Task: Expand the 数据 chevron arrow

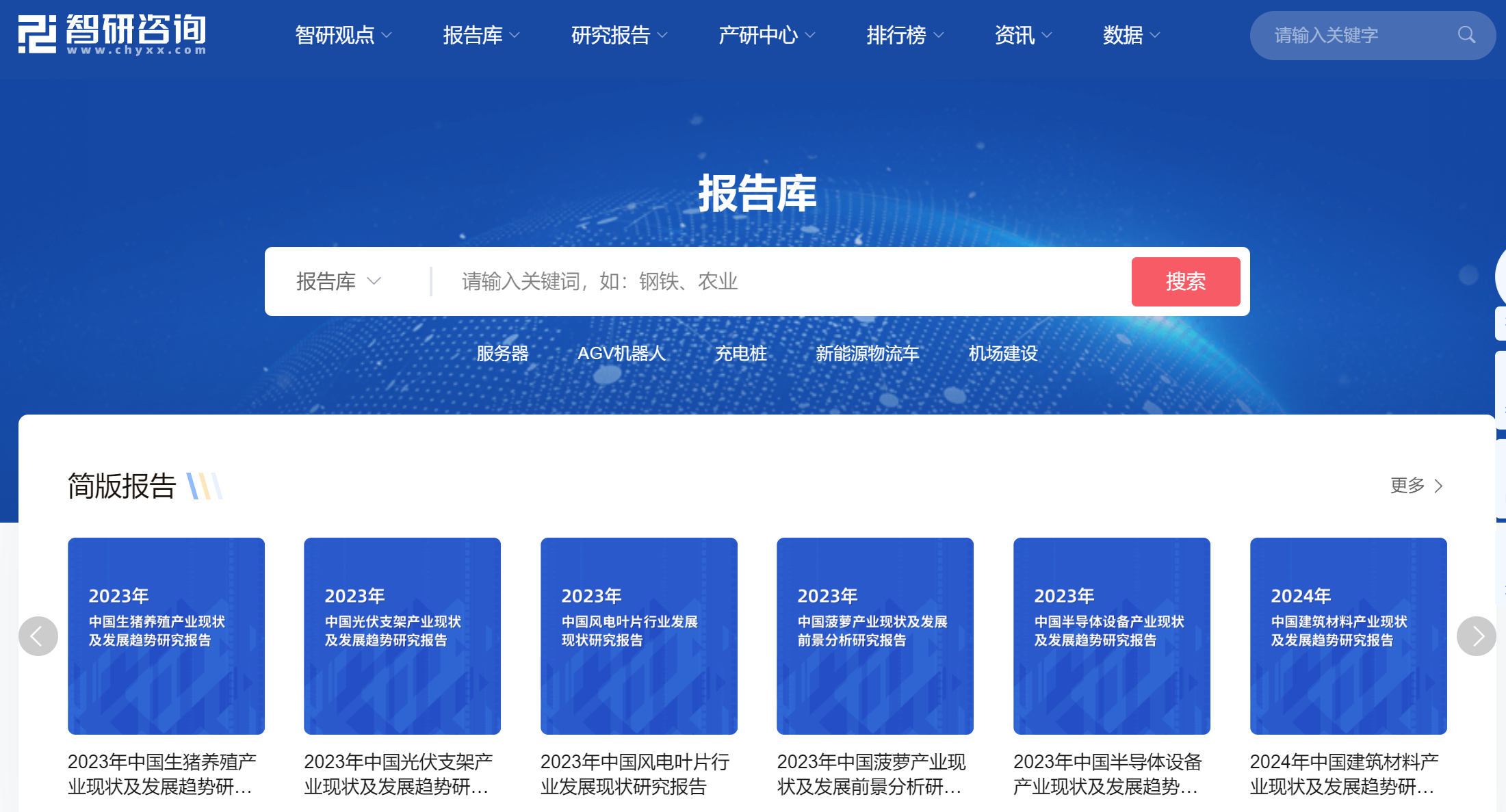Action: (x=1155, y=35)
